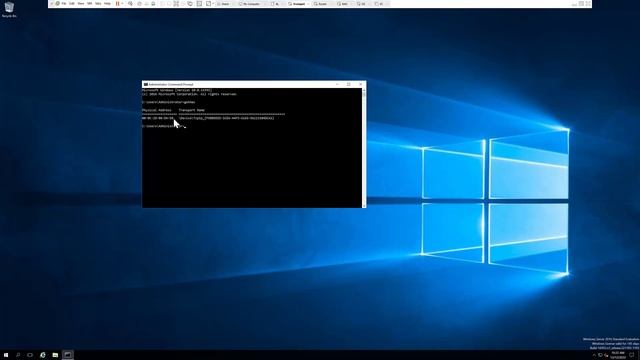Viewport: 640px width, 360px height.
Task: Minimize the Command Prompt window
Action: point(337,84)
